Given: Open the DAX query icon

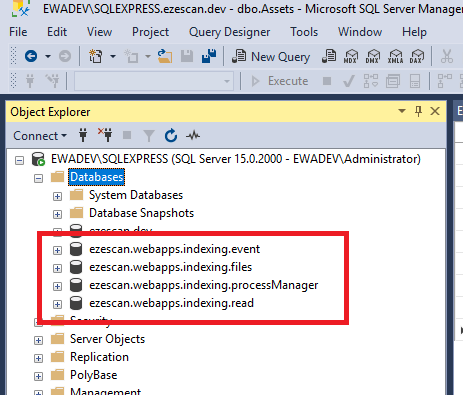Looking at the screenshot, I should 417,56.
